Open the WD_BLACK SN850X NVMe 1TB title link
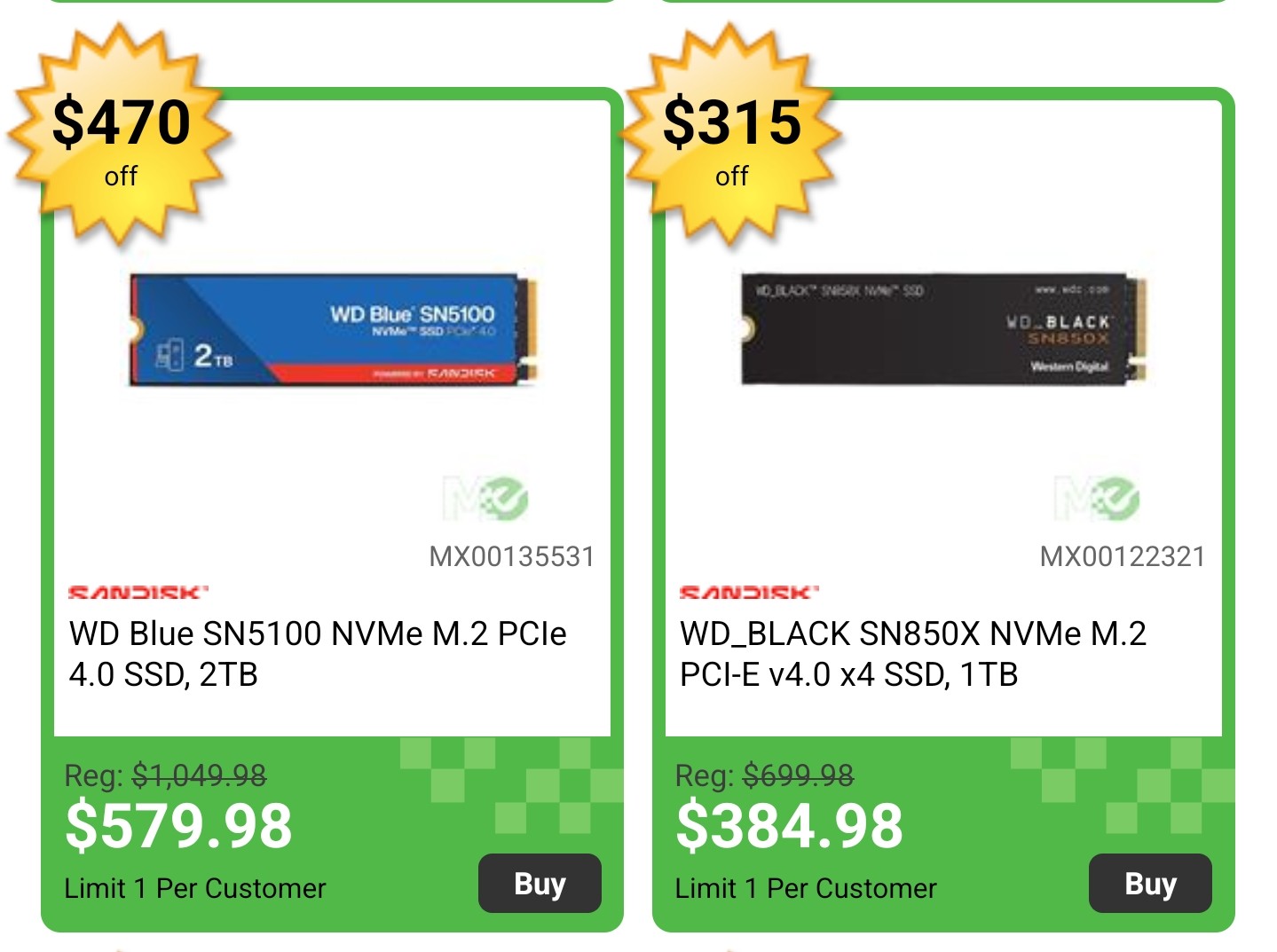The image size is (1277, 952). pos(912,654)
